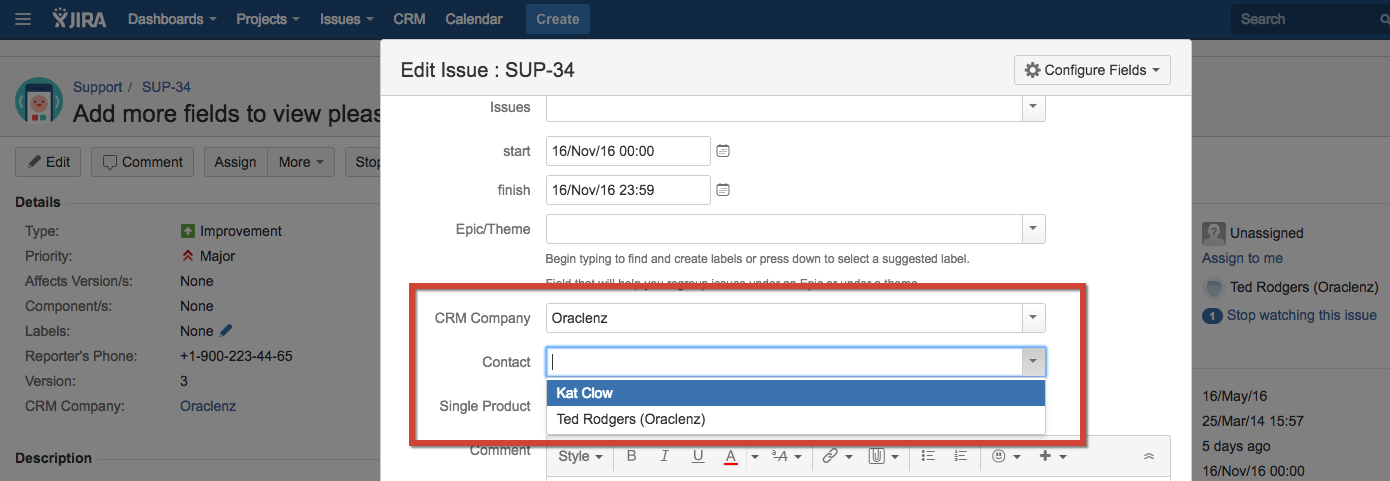Expand the Epic/Theme dropdown arrow
This screenshot has width=1390, height=481.
(x=1032, y=229)
